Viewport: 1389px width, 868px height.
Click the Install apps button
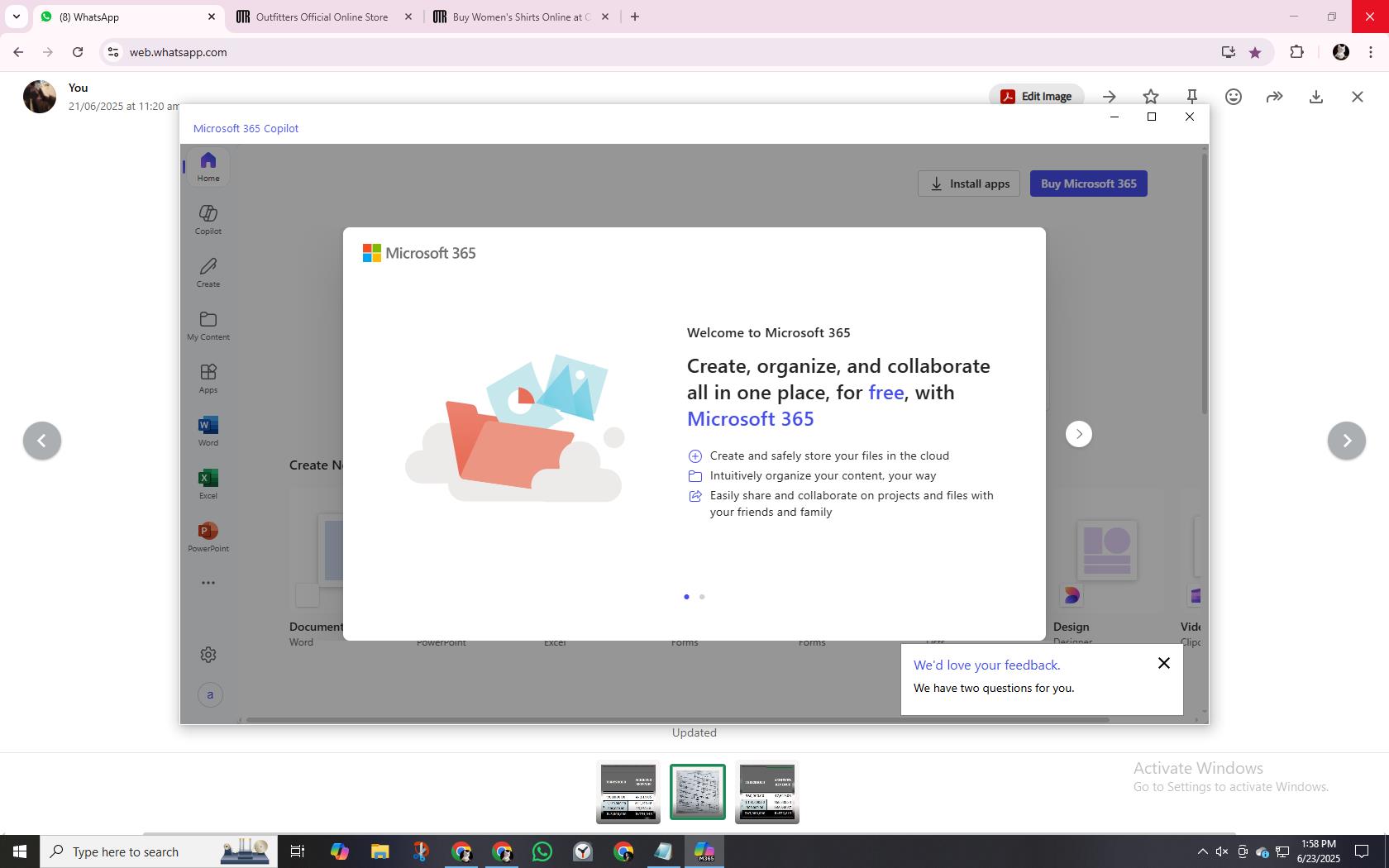click(x=969, y=184)
